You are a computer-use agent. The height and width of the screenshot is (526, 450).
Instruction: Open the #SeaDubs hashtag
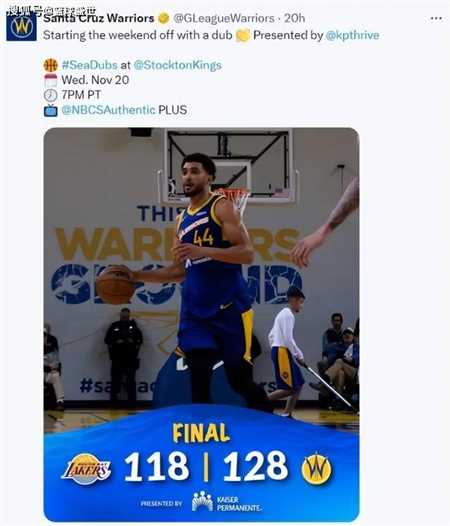point(90,65)
